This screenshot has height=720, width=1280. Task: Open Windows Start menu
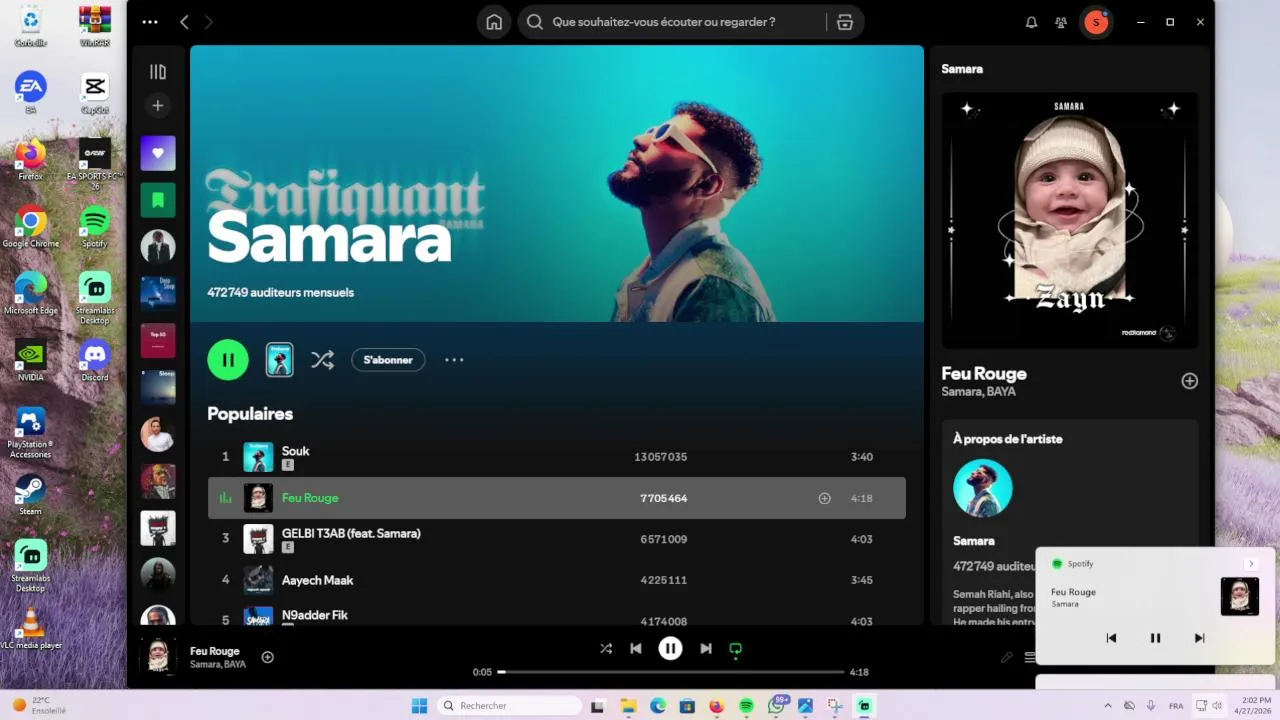(x=419, y=706)
